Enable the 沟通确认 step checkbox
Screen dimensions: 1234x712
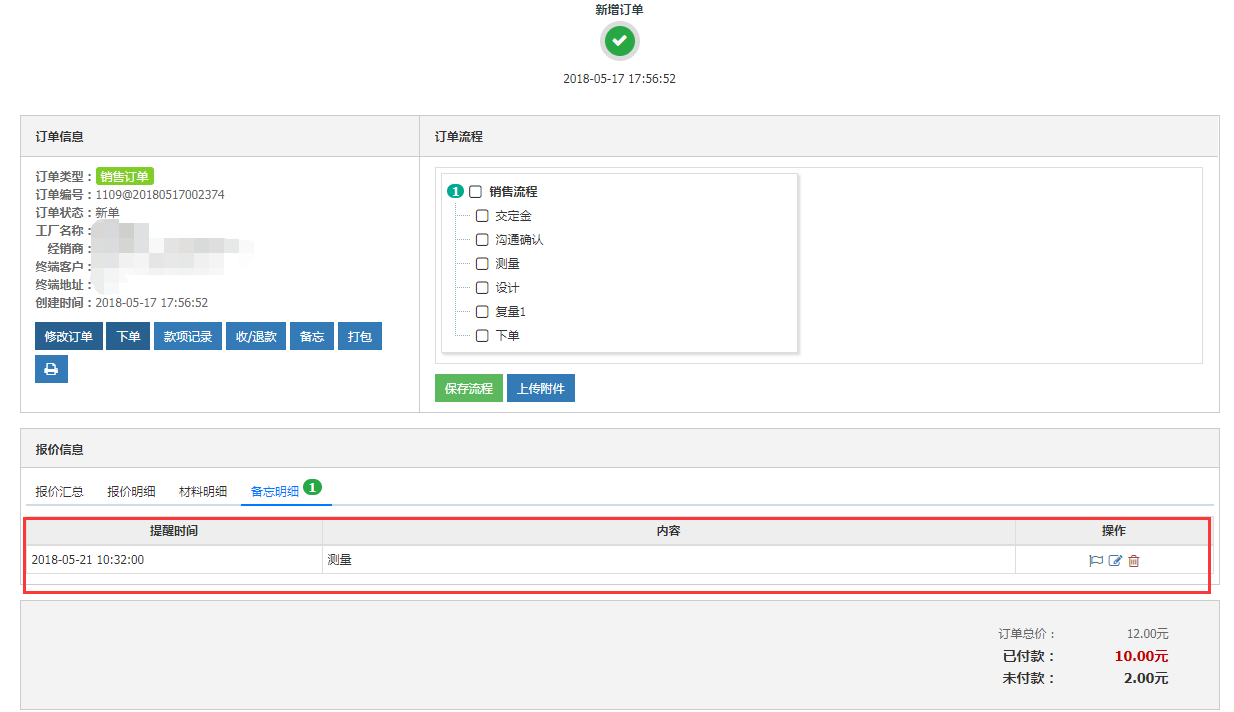tap(482, 240)
